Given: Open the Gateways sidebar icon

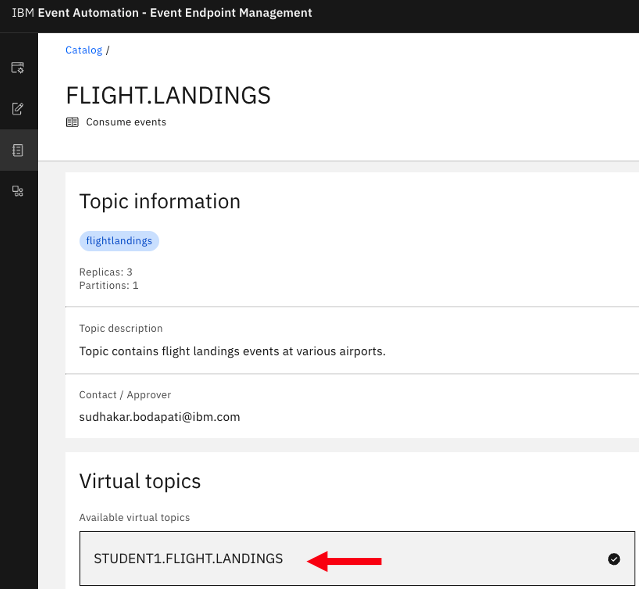Looking at the screenshot, I should click(x=18, y=191).
